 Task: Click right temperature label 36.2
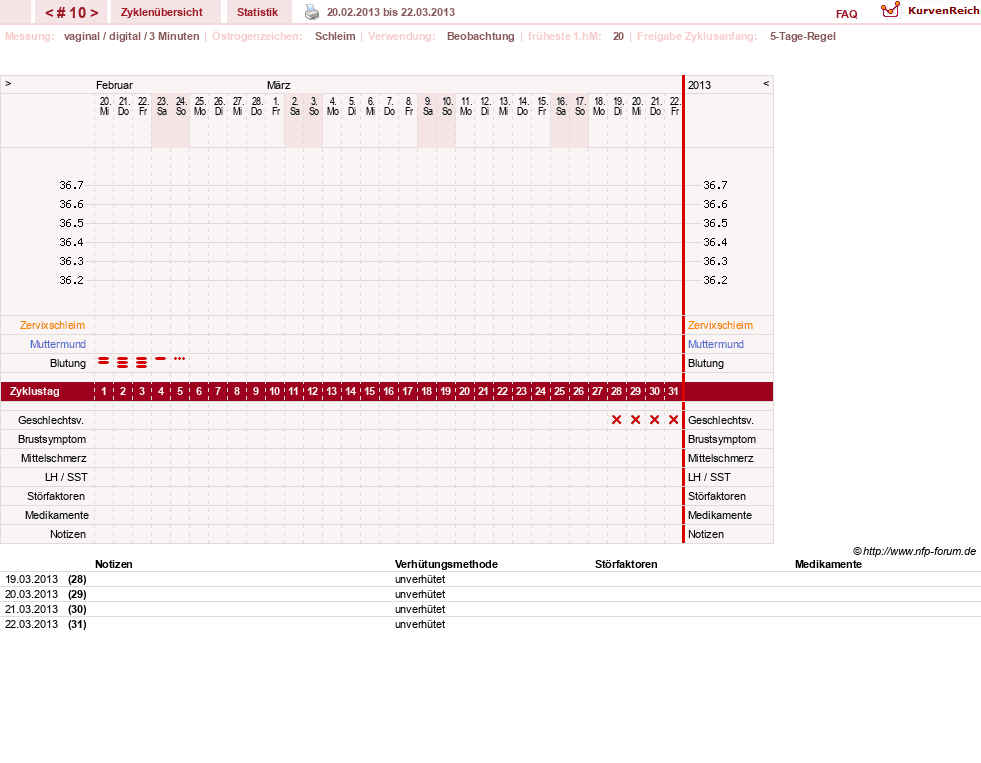click(715, 280)
